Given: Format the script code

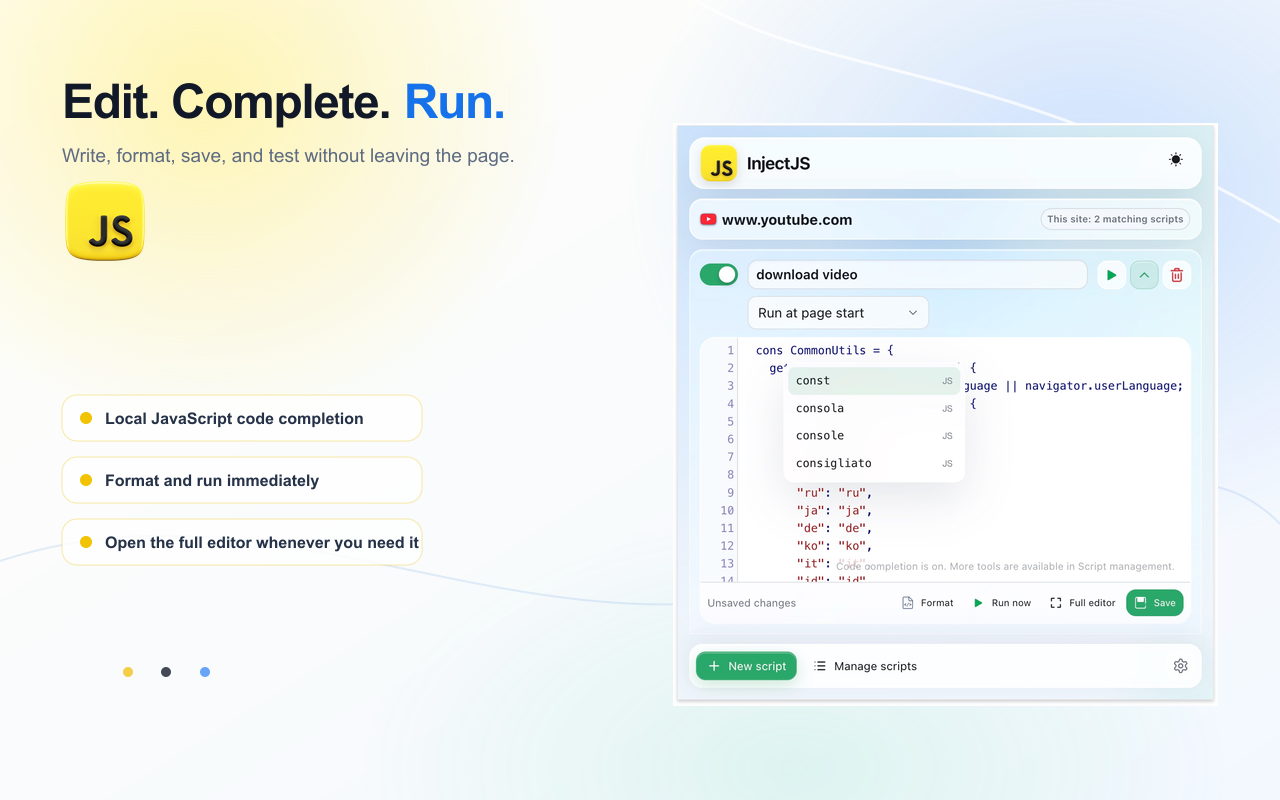Looking at the screenshot, I should [x=928, y=603].
